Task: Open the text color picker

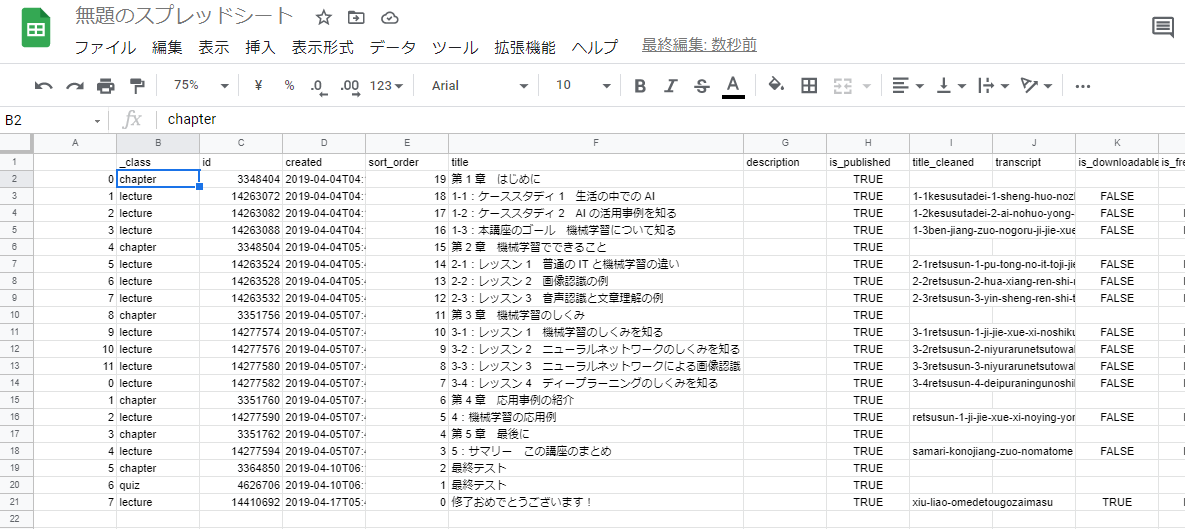Action: pyautogui.click(x=732, y=86)
